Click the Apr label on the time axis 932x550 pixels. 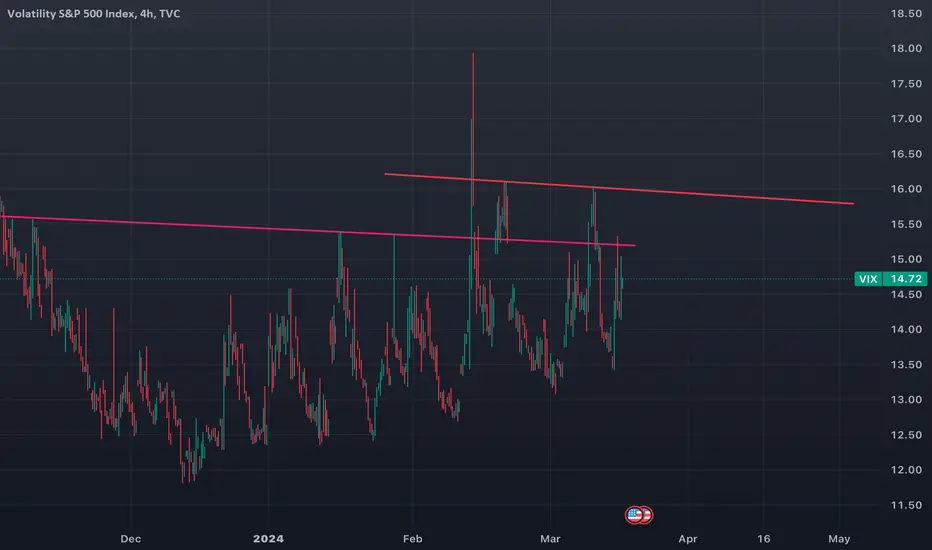coord(688,539)
